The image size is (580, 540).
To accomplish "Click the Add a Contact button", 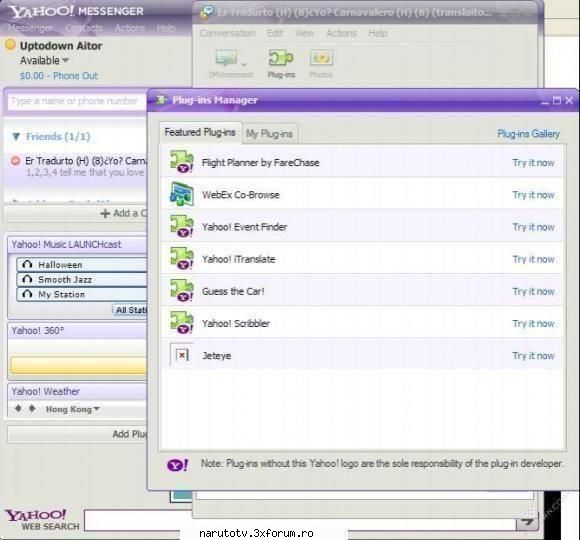I will click(x=75, y=213).
